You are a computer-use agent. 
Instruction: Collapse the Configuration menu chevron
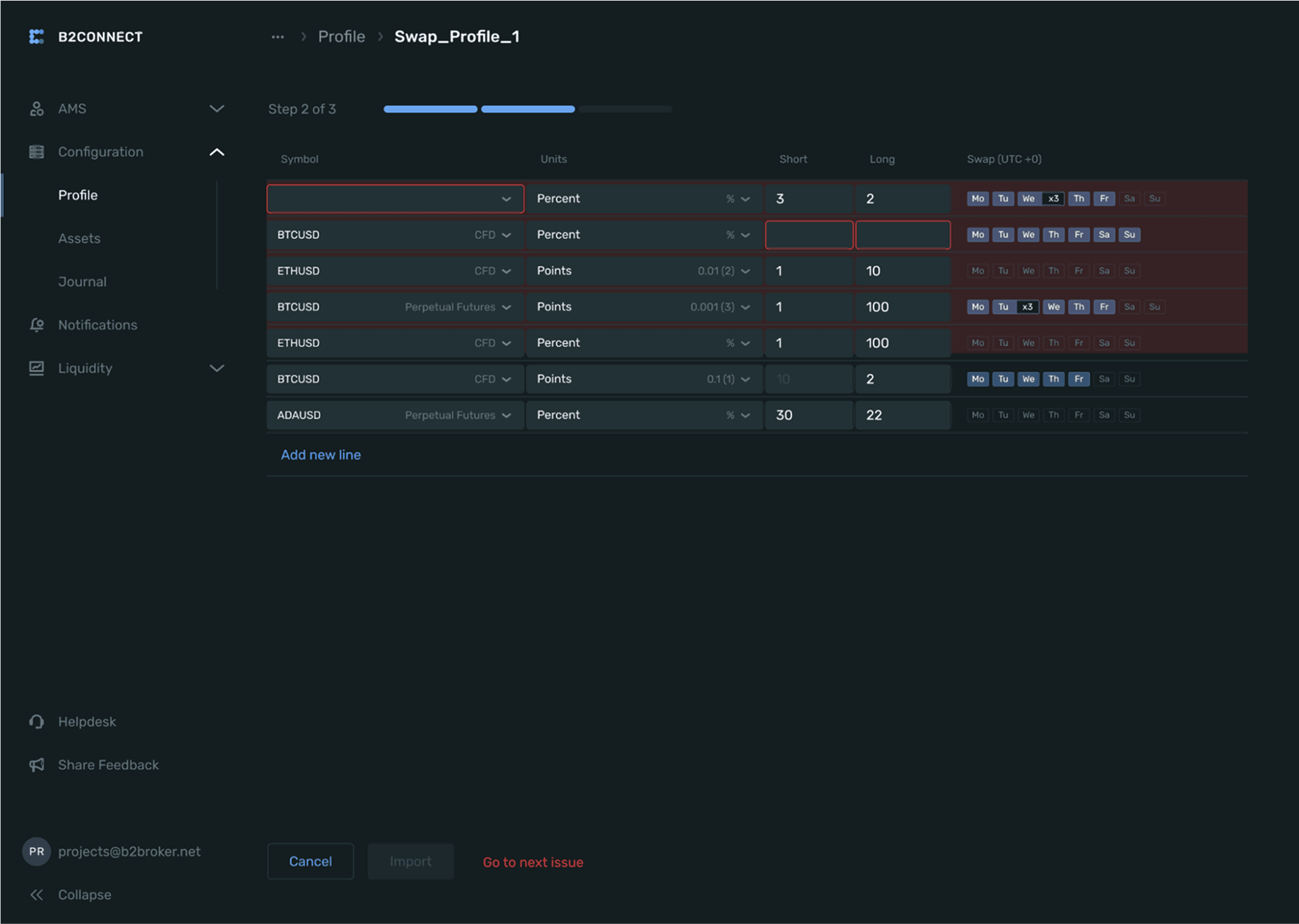(x=217, y=152)
